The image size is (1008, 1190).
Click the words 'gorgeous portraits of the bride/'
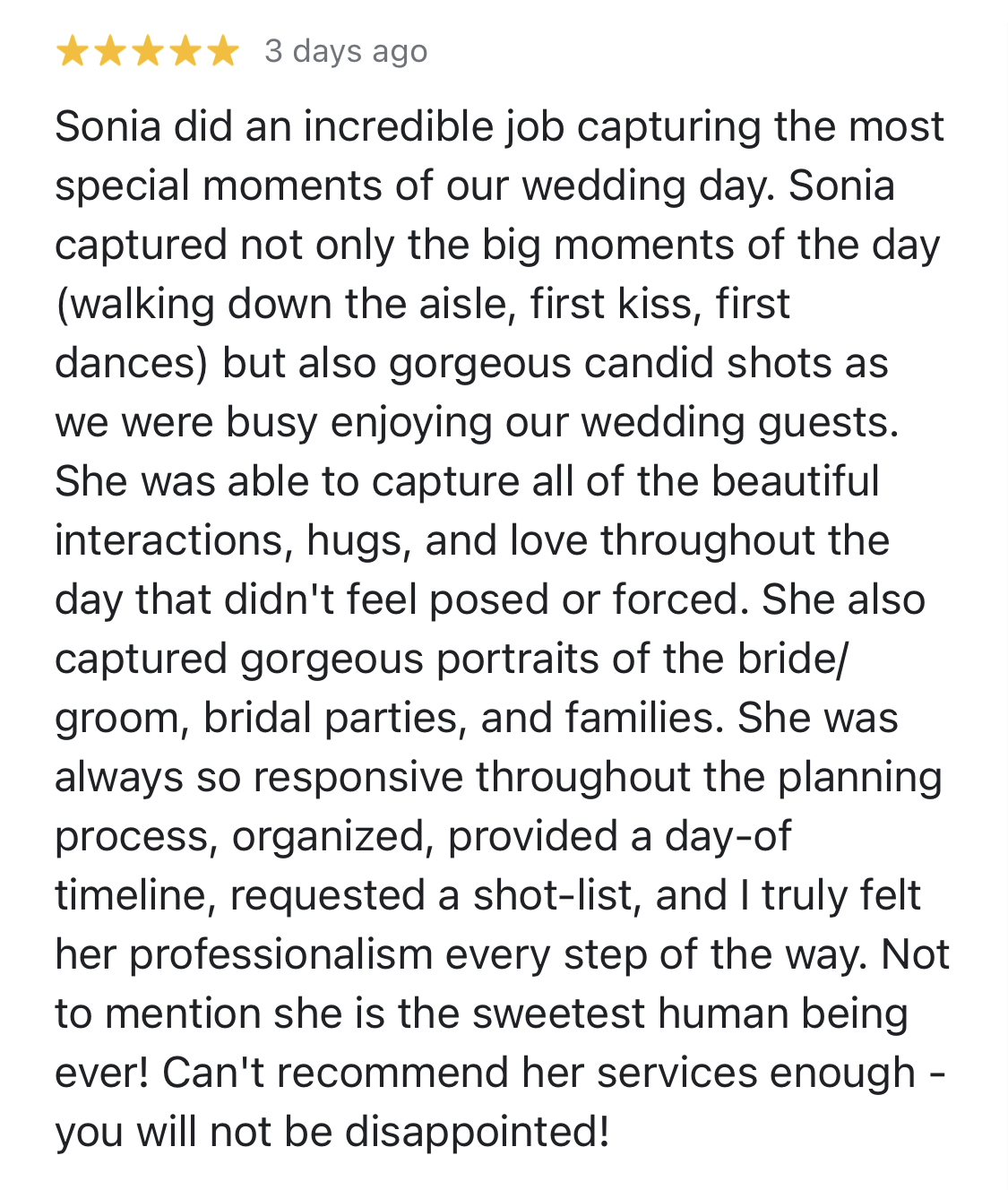tap(543, 660)
